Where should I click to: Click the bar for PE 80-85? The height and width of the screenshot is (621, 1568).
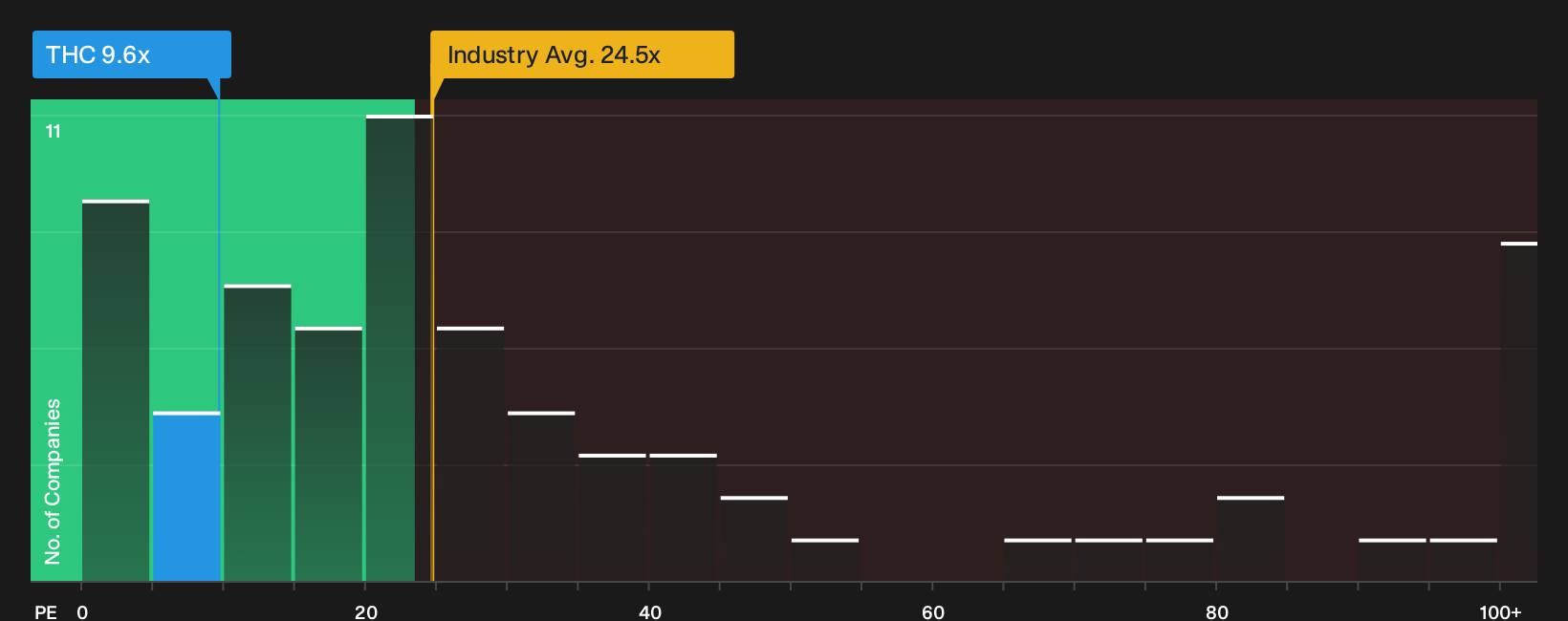click(1251, 539)
